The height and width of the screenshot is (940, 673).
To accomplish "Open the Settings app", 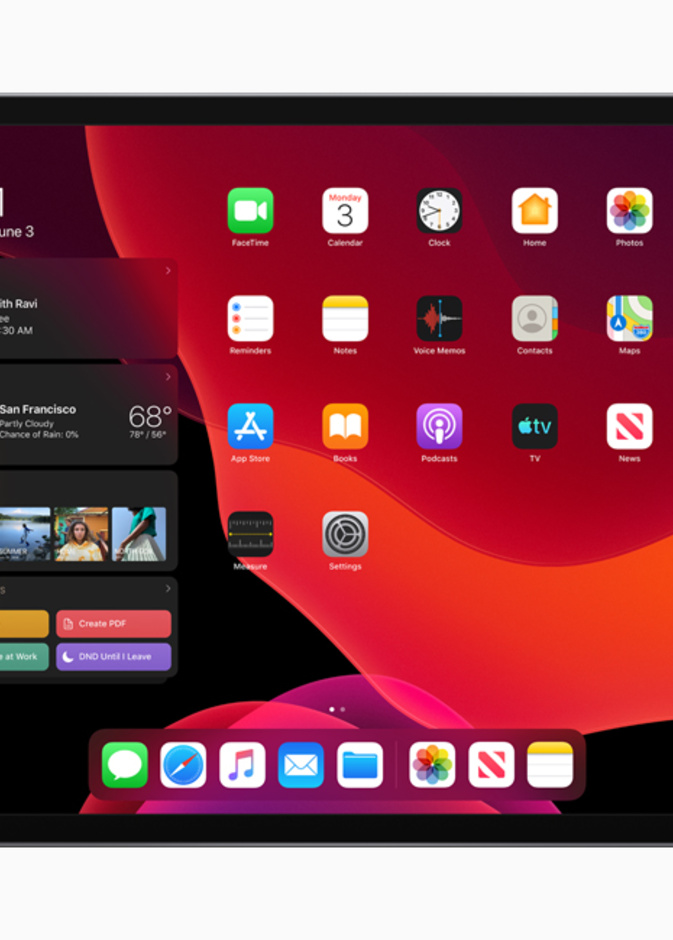I will (x=345, y=534).
